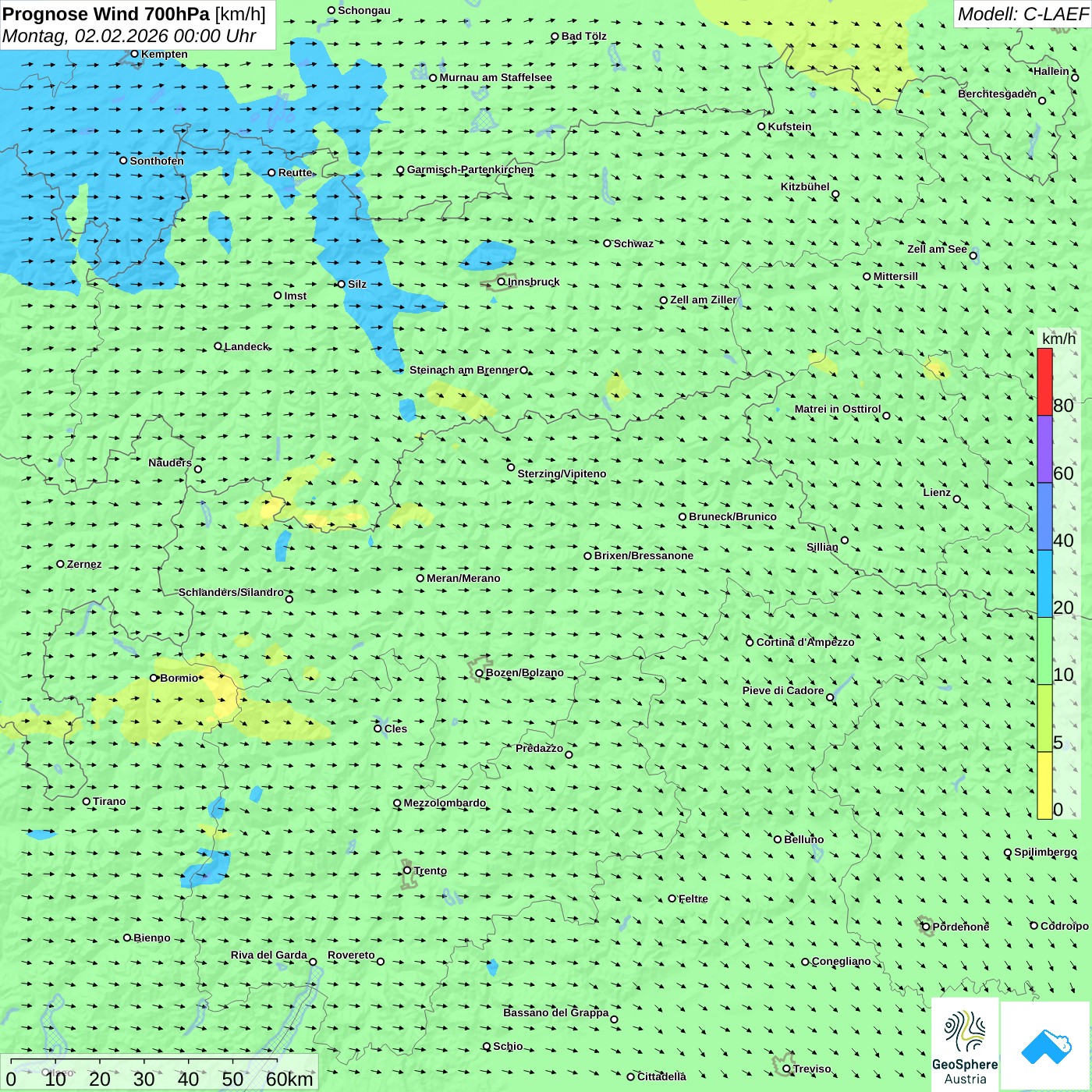
Task: Click the Bad Tölz city label
Action: (x=584, y=36)
